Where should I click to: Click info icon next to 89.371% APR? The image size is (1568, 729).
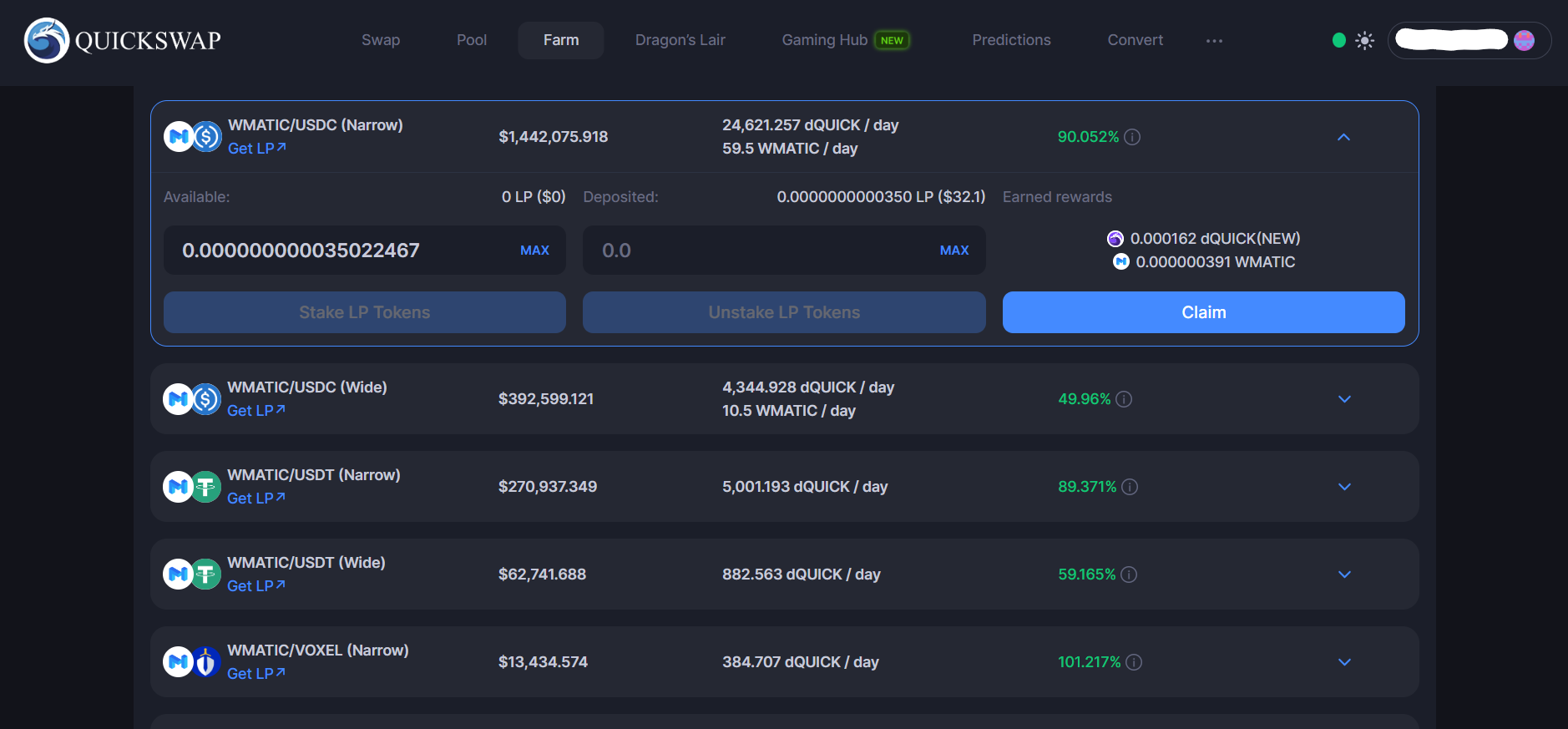tap(1130, 487)
